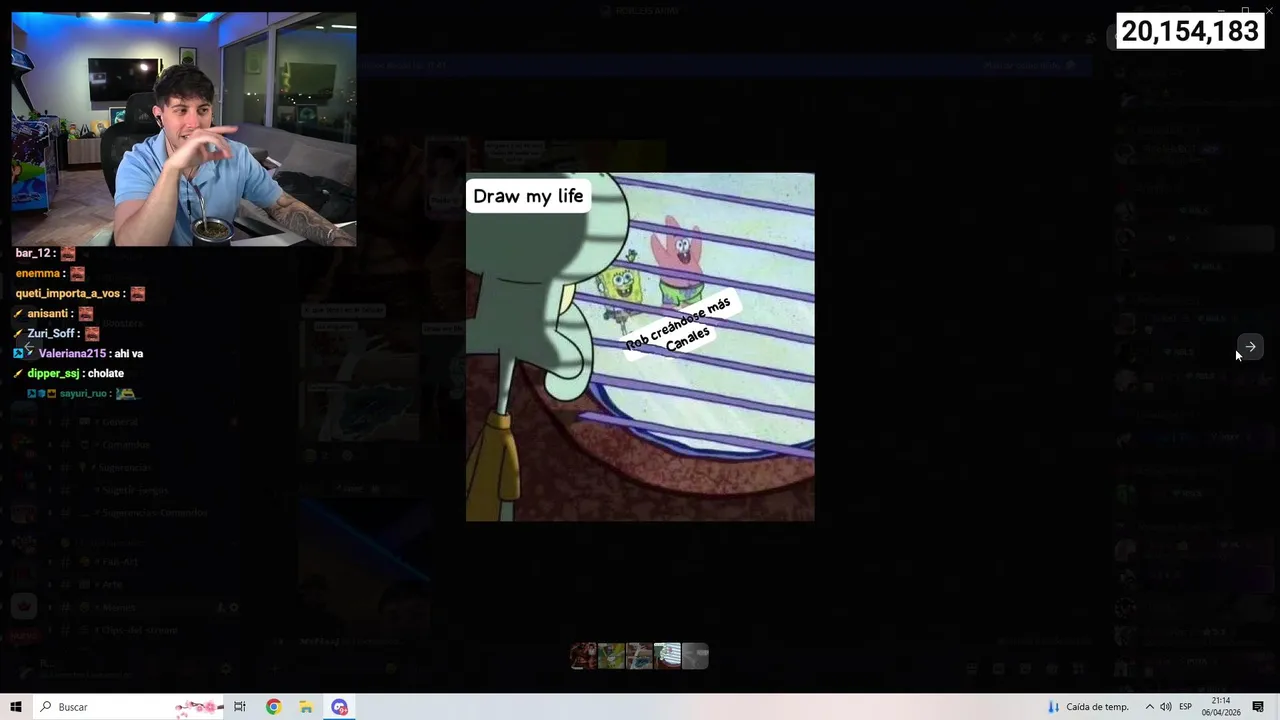The width and height of the screenshot is (1280, 720).
Task: Click chat username enemma
Action: (x=38, y=273)
